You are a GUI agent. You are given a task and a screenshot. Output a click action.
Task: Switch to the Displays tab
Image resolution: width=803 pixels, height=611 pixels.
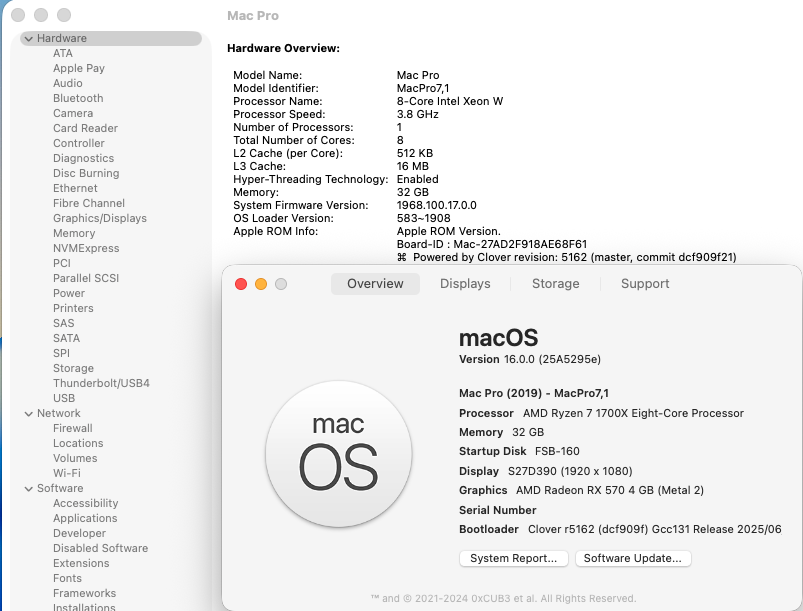click(x=465, y=284)
